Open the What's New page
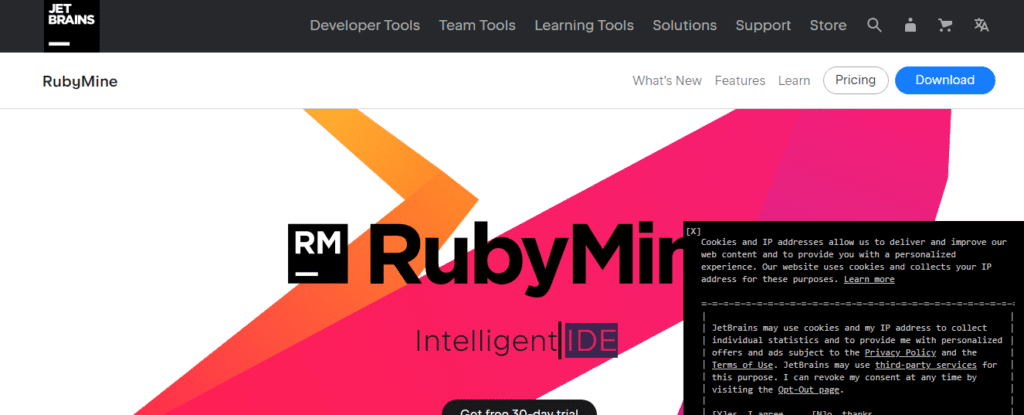 pos(667,81)
